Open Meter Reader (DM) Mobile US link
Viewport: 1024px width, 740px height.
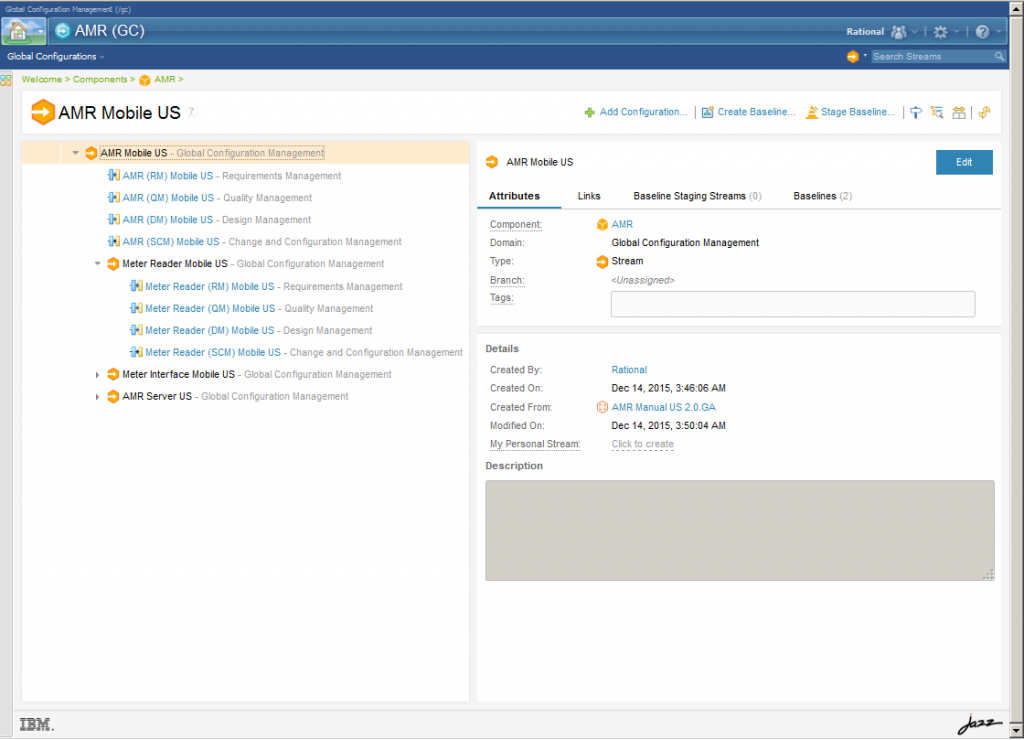pos(210,330)
